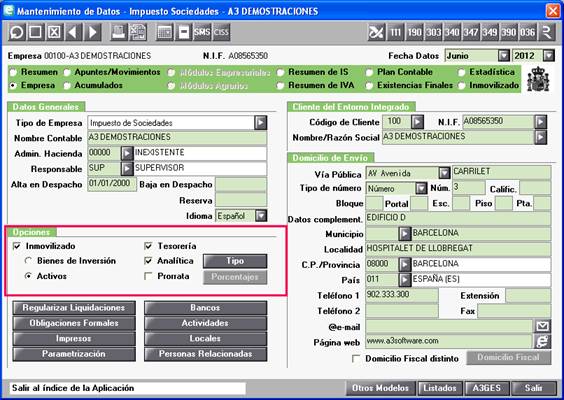The height and width of the screenshot is (400, 564).
Task: Open the Idioma dropdown
Action: [261, 216]
